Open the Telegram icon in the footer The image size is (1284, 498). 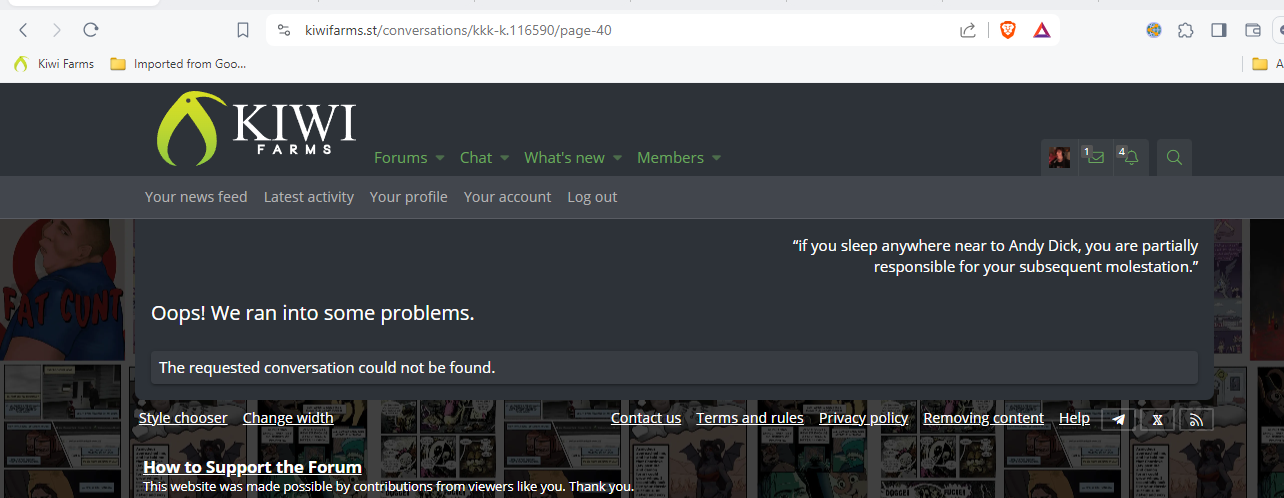1119,420
